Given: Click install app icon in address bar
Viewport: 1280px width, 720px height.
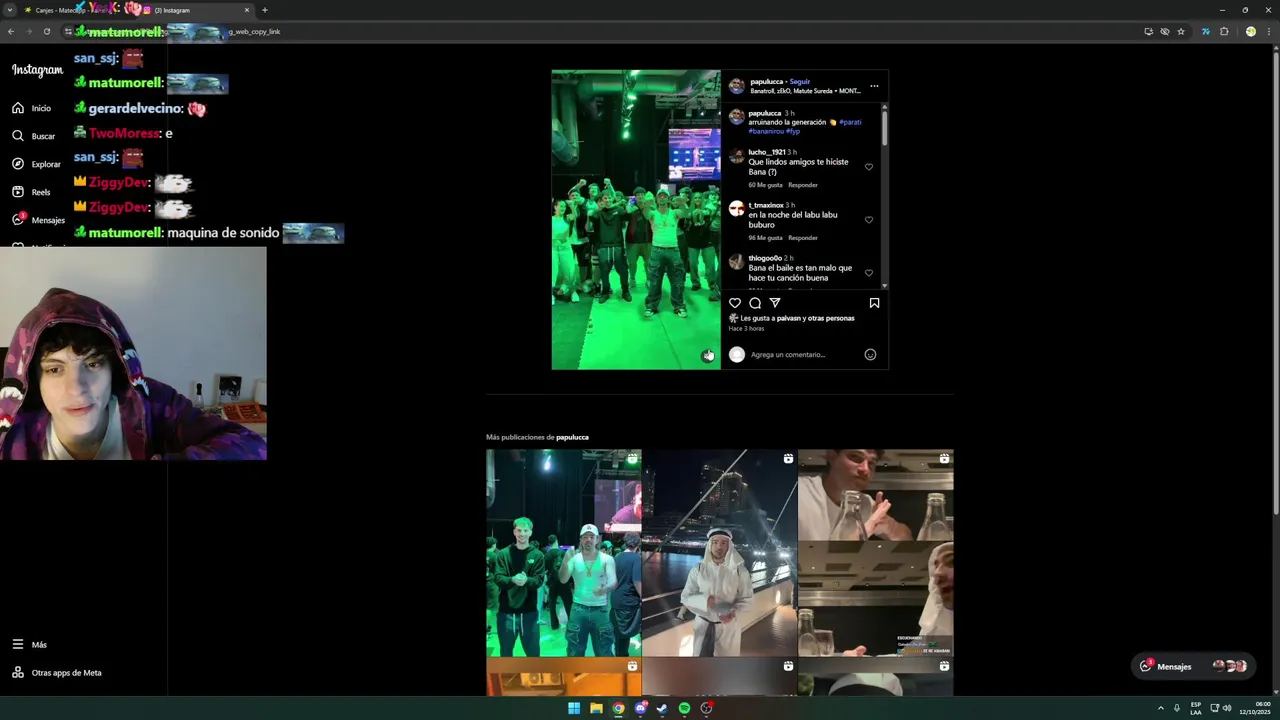Looking at the screenshot, I should pos(1148,31).
